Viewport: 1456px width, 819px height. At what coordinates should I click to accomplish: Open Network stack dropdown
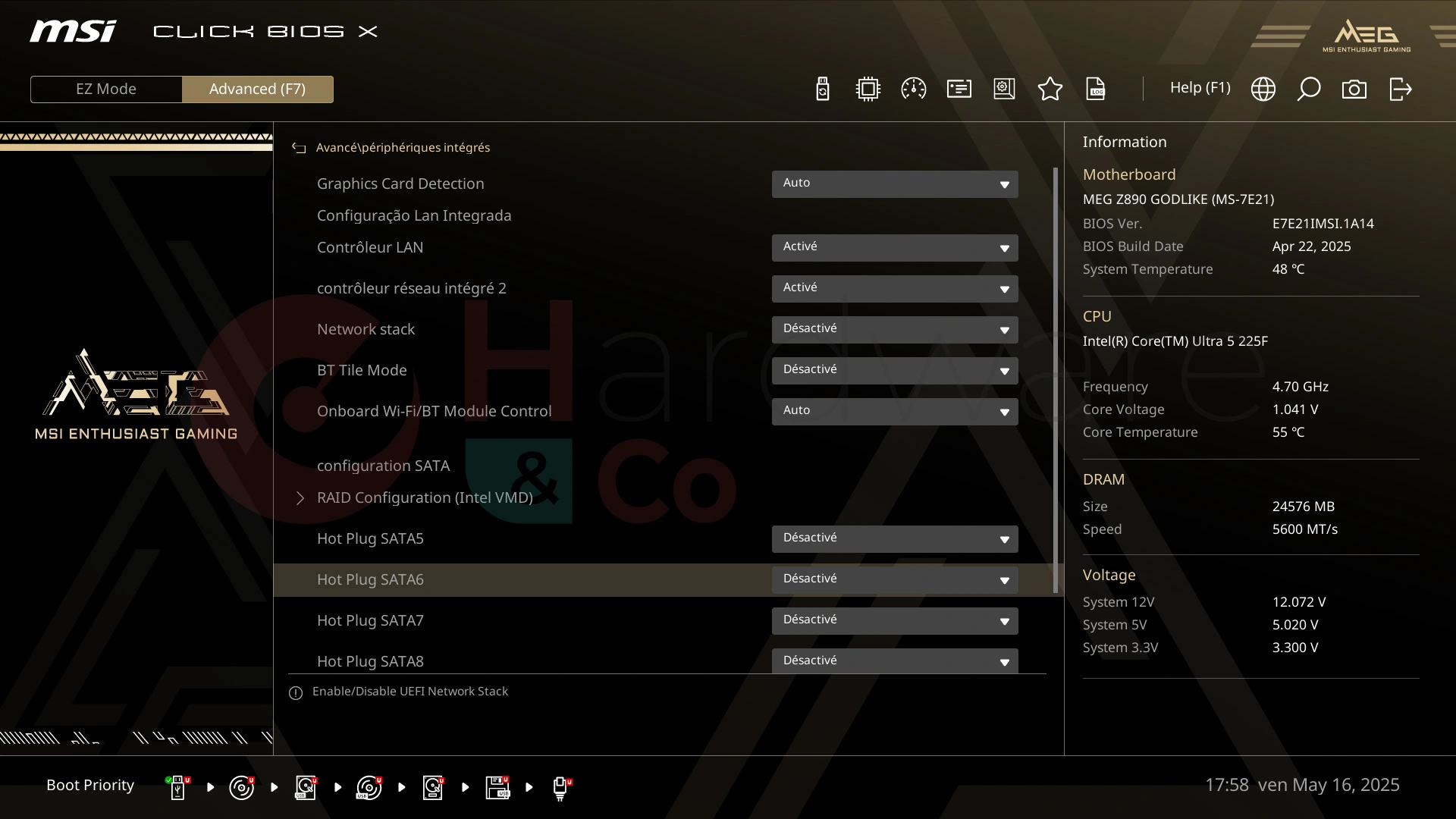click(895, 329)
